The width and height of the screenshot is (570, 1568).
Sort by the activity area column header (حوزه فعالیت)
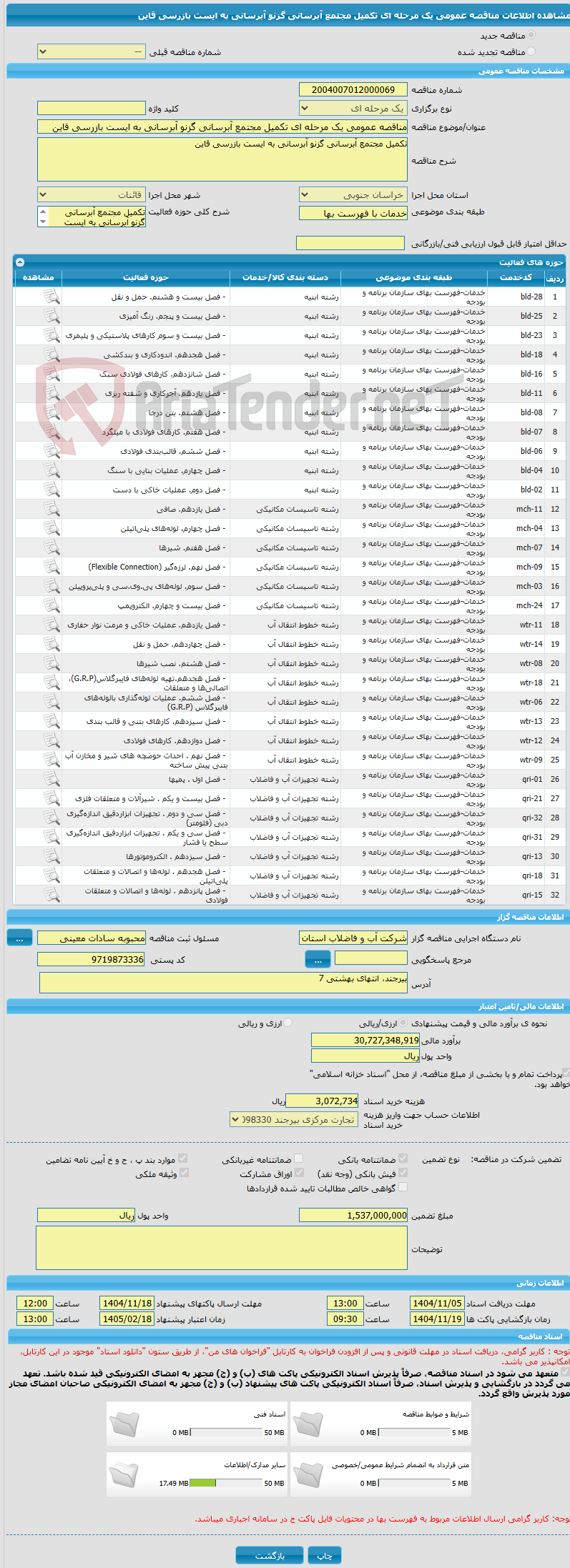tap(146, 277)
